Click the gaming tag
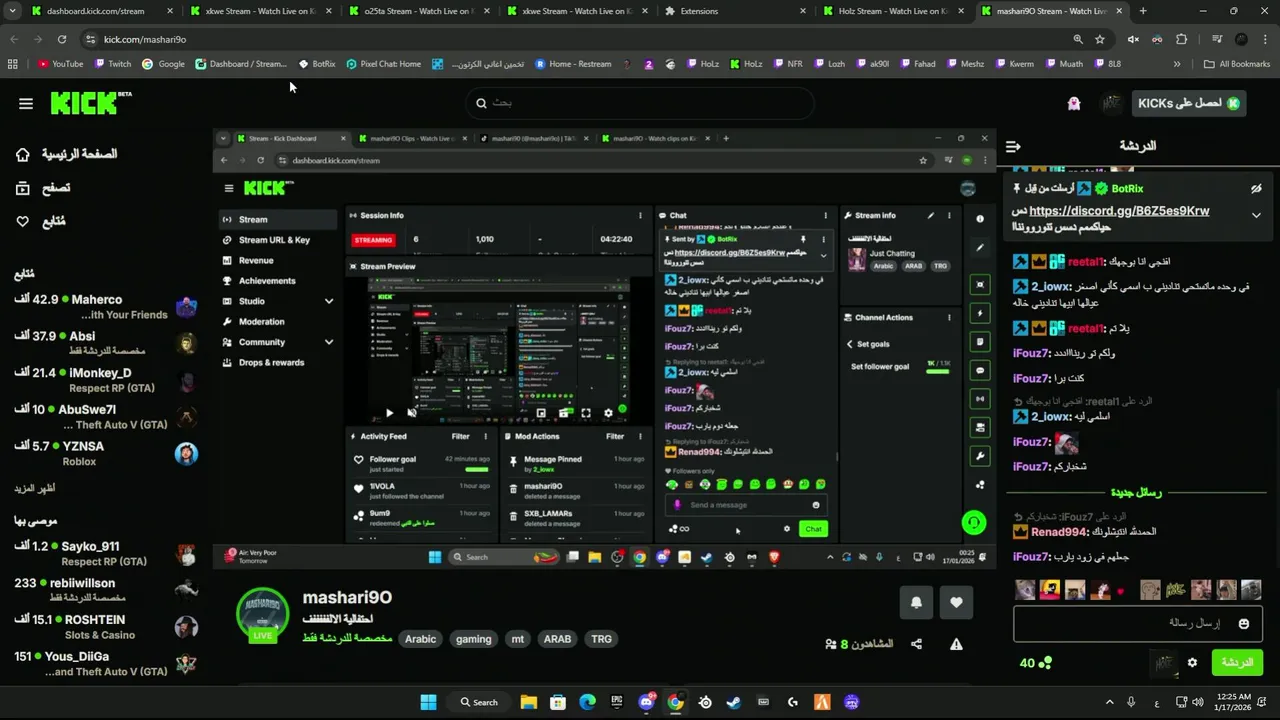This screenshot has width=1280, height=720. click(x=473, y=639)
